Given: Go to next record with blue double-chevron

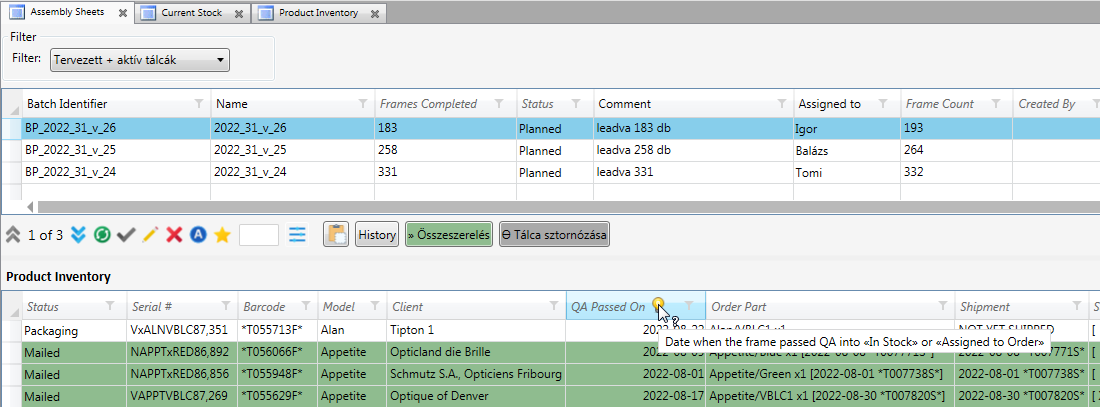Looking at the screenshot, I should 78,235.
